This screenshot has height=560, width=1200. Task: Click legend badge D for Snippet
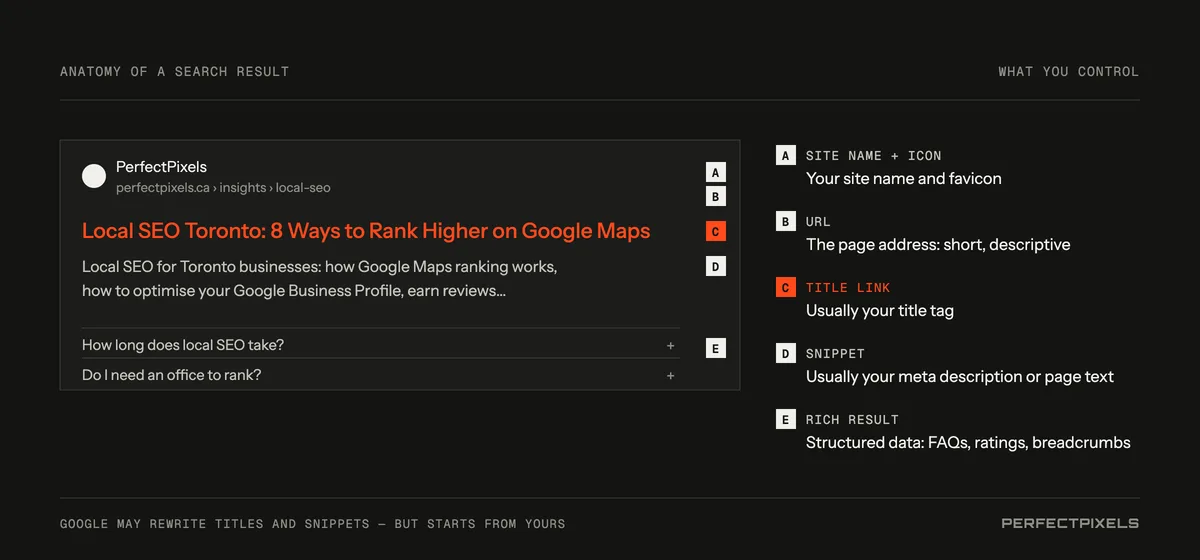coord(786,353)
